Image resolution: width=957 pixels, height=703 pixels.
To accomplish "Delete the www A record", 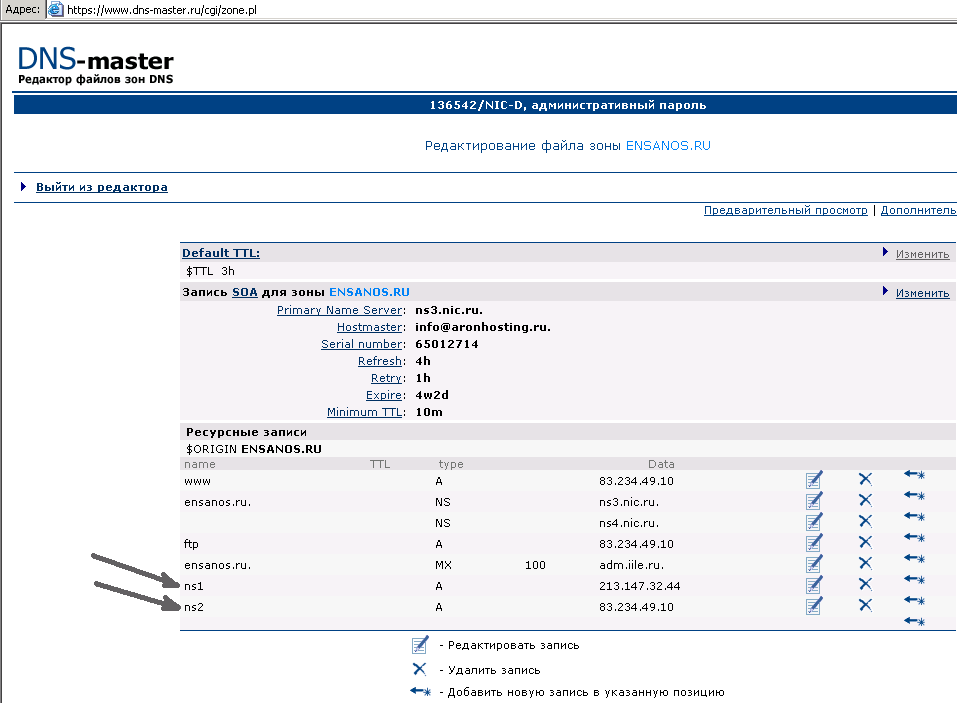I will pyautogui.click(x=865, y=479).
